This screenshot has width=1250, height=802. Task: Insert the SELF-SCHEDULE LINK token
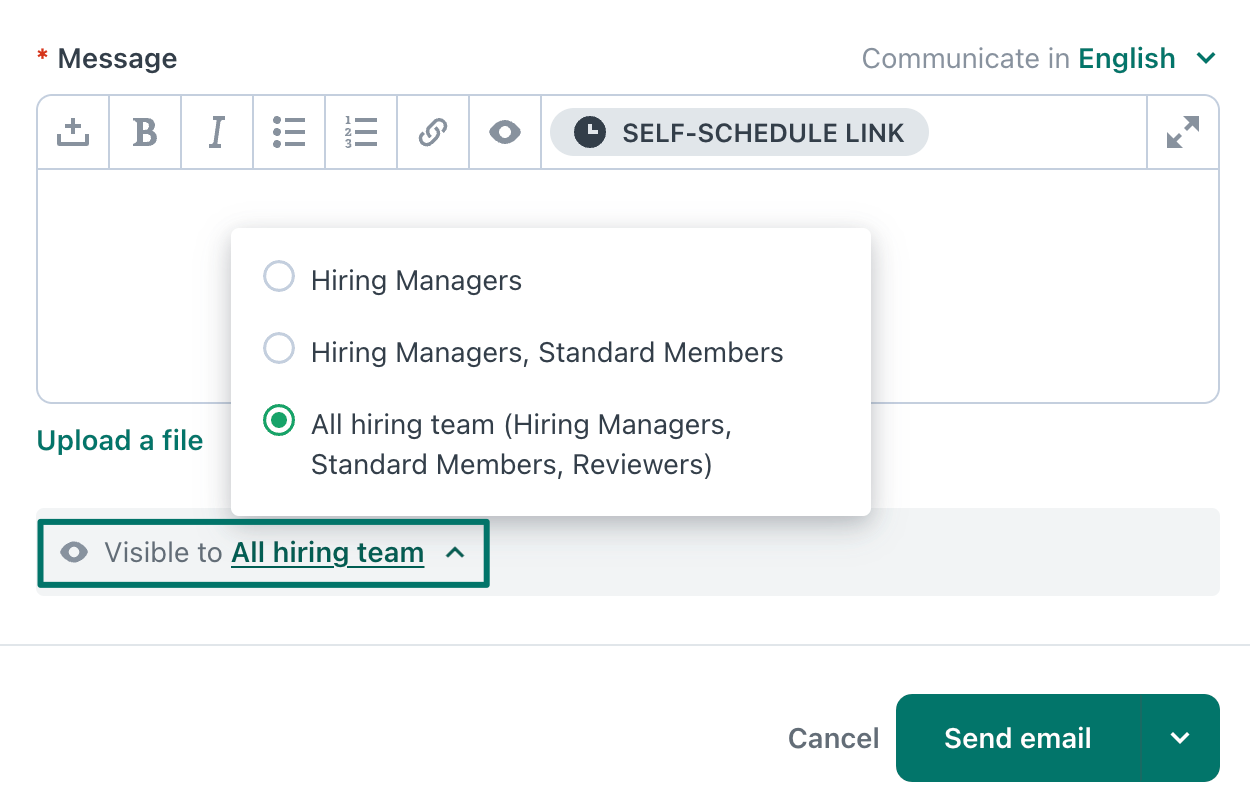[x=738, y=131]
